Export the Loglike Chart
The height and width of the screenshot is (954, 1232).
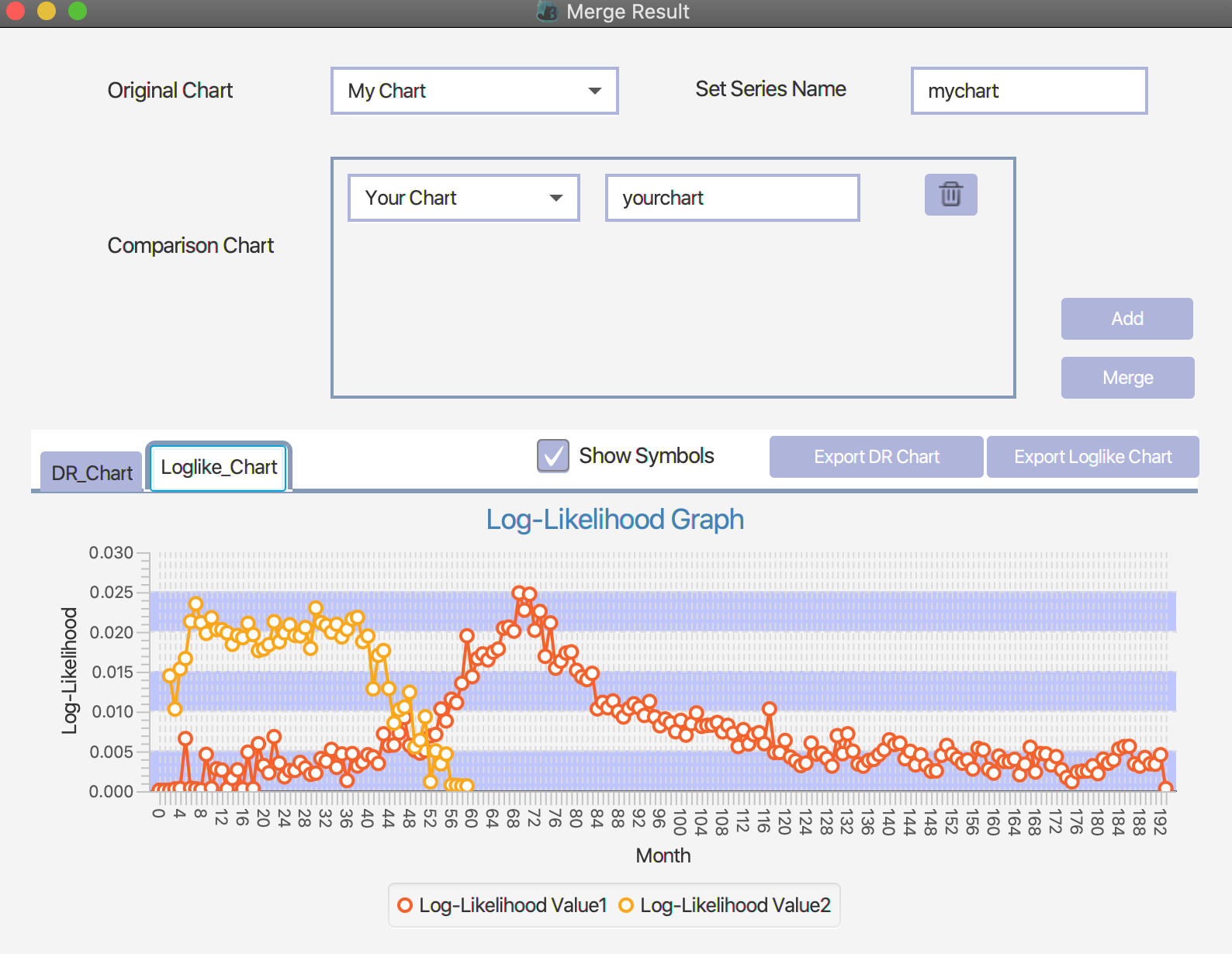[x=1092, y=457]
